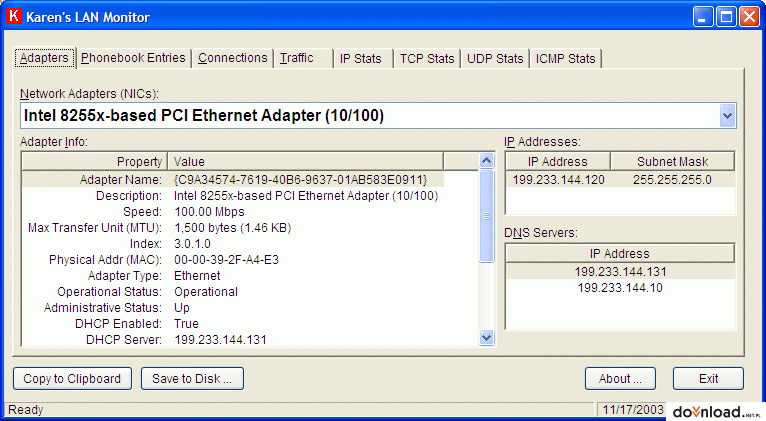766x421 pixels.
Task: Show the TCP Stats tab
Action: (427, 59)
